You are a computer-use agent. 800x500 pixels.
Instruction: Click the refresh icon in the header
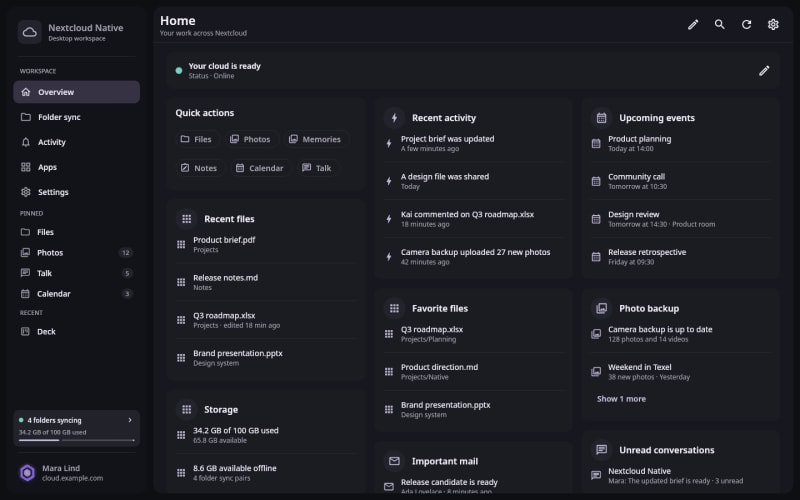[x=746, y=24]
